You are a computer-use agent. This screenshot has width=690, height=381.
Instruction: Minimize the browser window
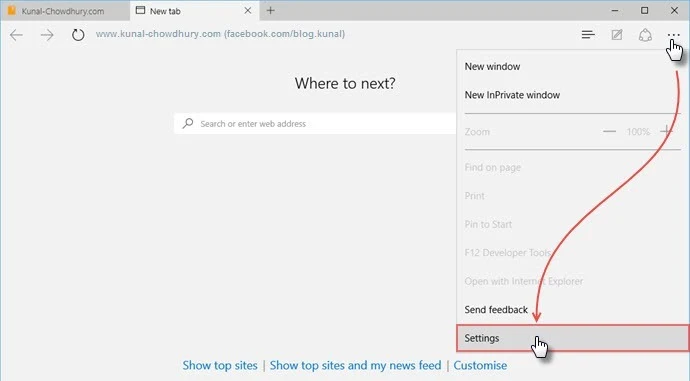coord(615,10)
